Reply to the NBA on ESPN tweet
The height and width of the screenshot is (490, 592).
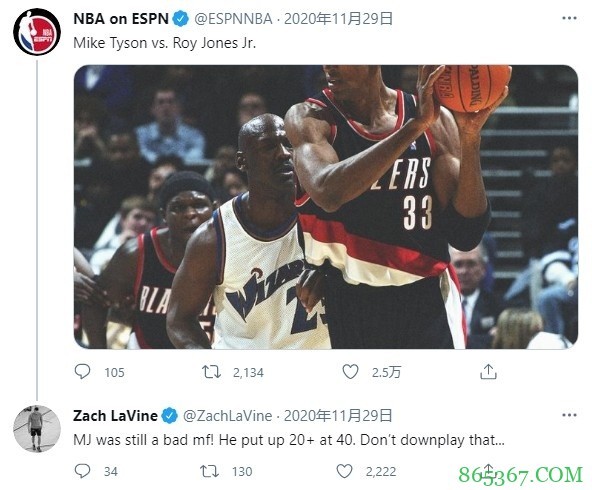(82, 371)
